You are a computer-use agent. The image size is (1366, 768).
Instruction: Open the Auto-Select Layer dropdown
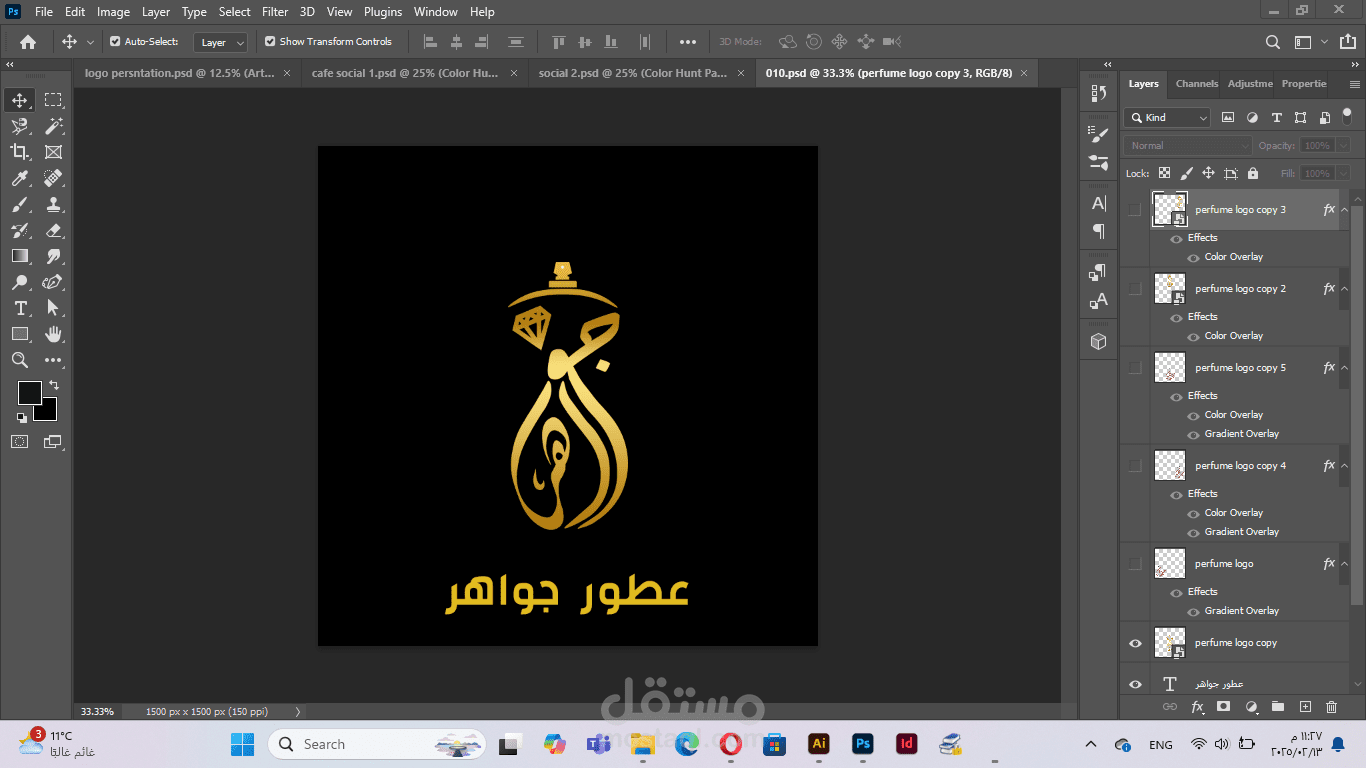pyautogui.click(x=220, y=42)
